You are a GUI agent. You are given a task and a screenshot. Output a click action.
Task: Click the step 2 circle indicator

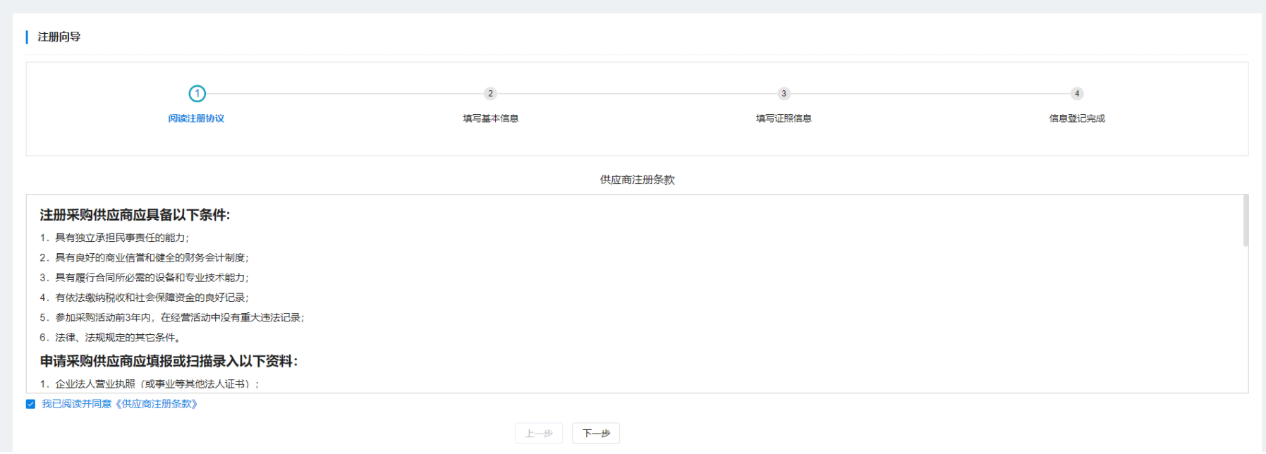point(490,93)
